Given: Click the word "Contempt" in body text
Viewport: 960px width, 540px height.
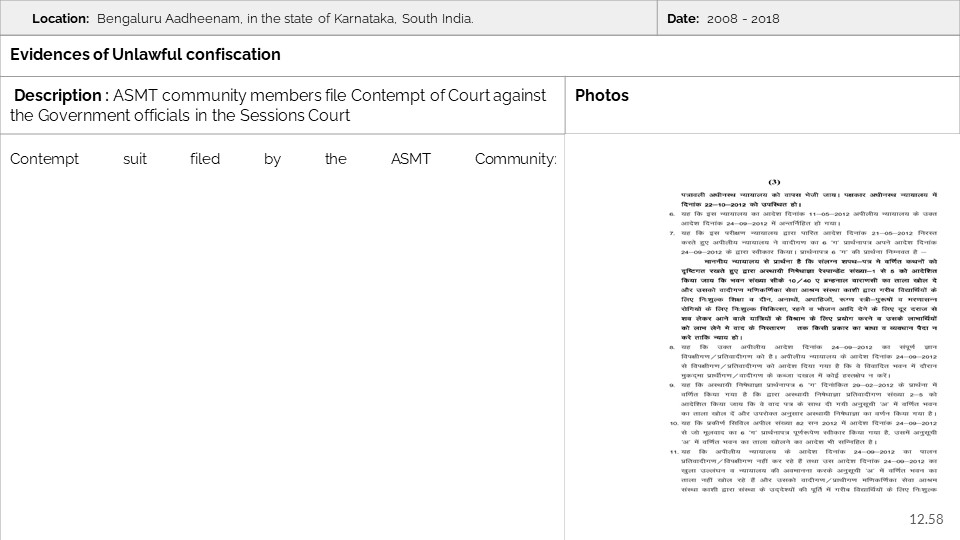Looking at the screenshot, I should pos(43,159).
